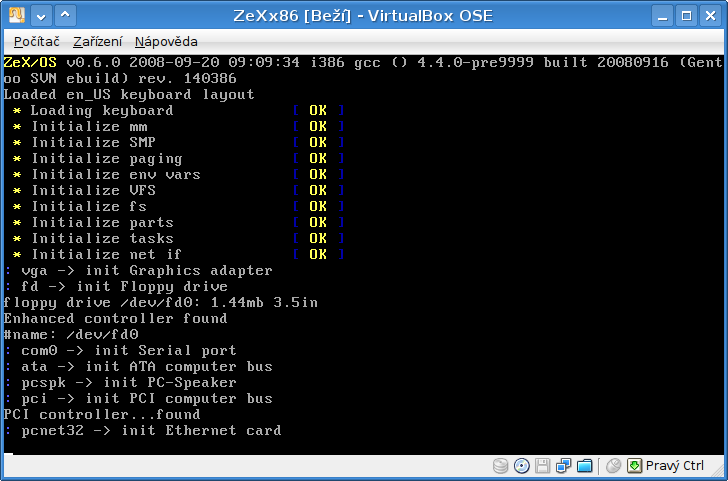The width and height of the screenshot is (728, 481).
Task: Click the OK status beside 'Loading keyboard'
Action: (318, 110)
